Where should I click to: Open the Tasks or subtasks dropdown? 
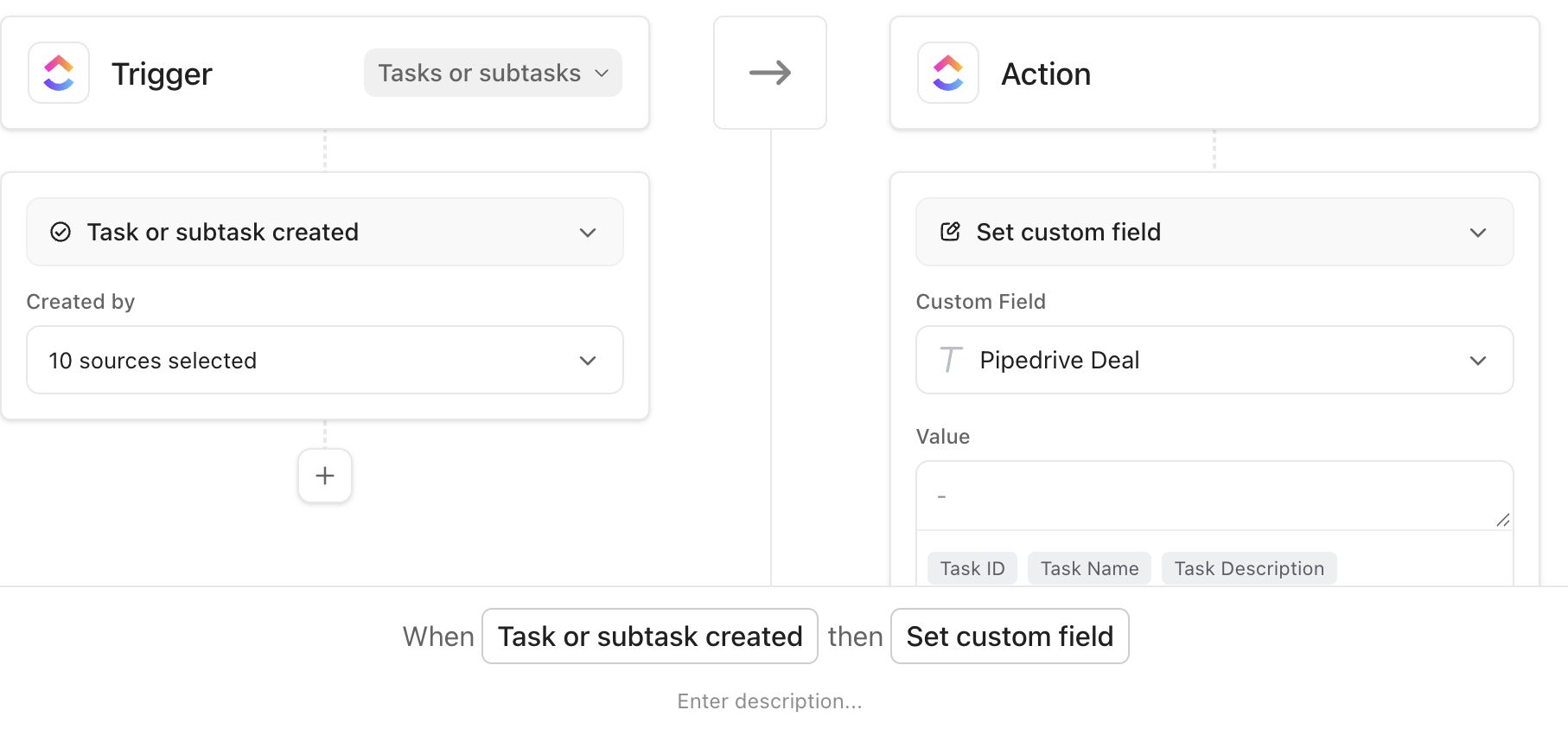493,73
